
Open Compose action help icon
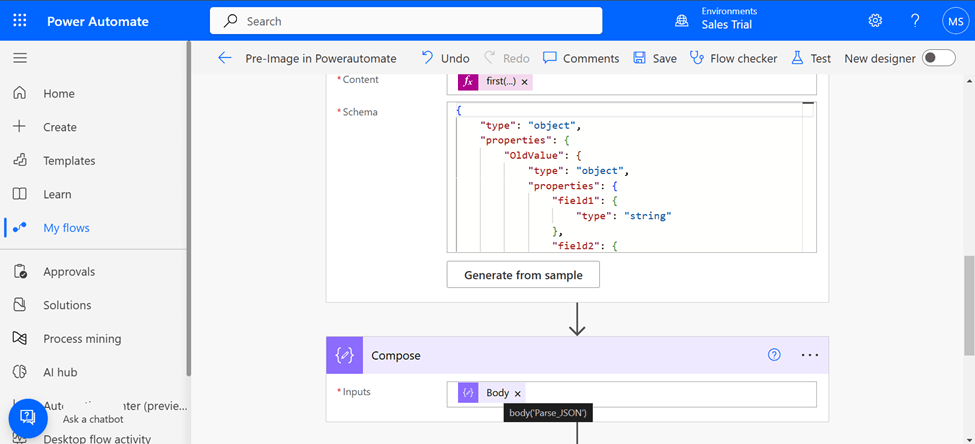[773, 355]
